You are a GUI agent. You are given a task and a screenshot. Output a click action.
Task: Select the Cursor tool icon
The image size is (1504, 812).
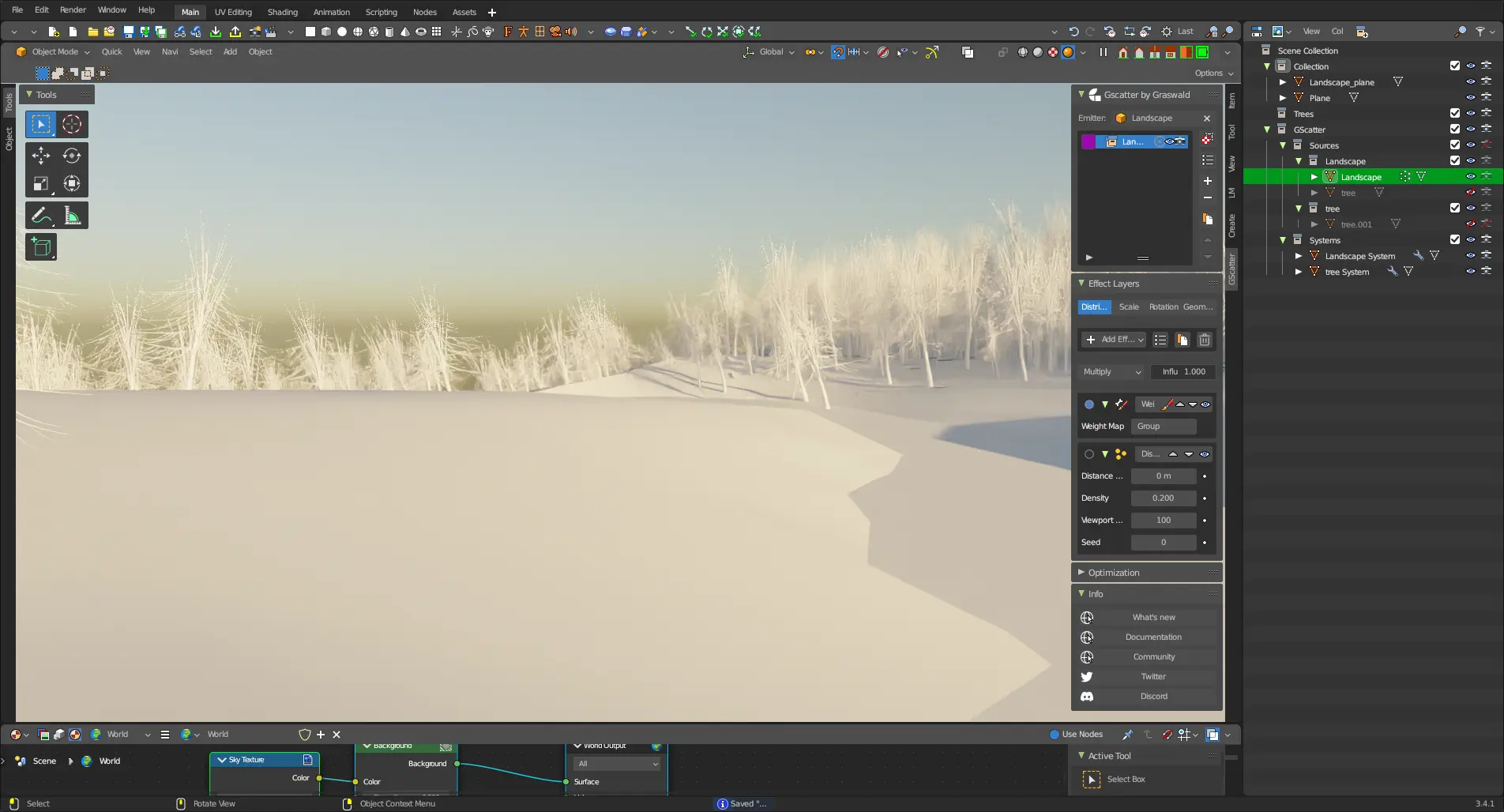tap(72, 124)
